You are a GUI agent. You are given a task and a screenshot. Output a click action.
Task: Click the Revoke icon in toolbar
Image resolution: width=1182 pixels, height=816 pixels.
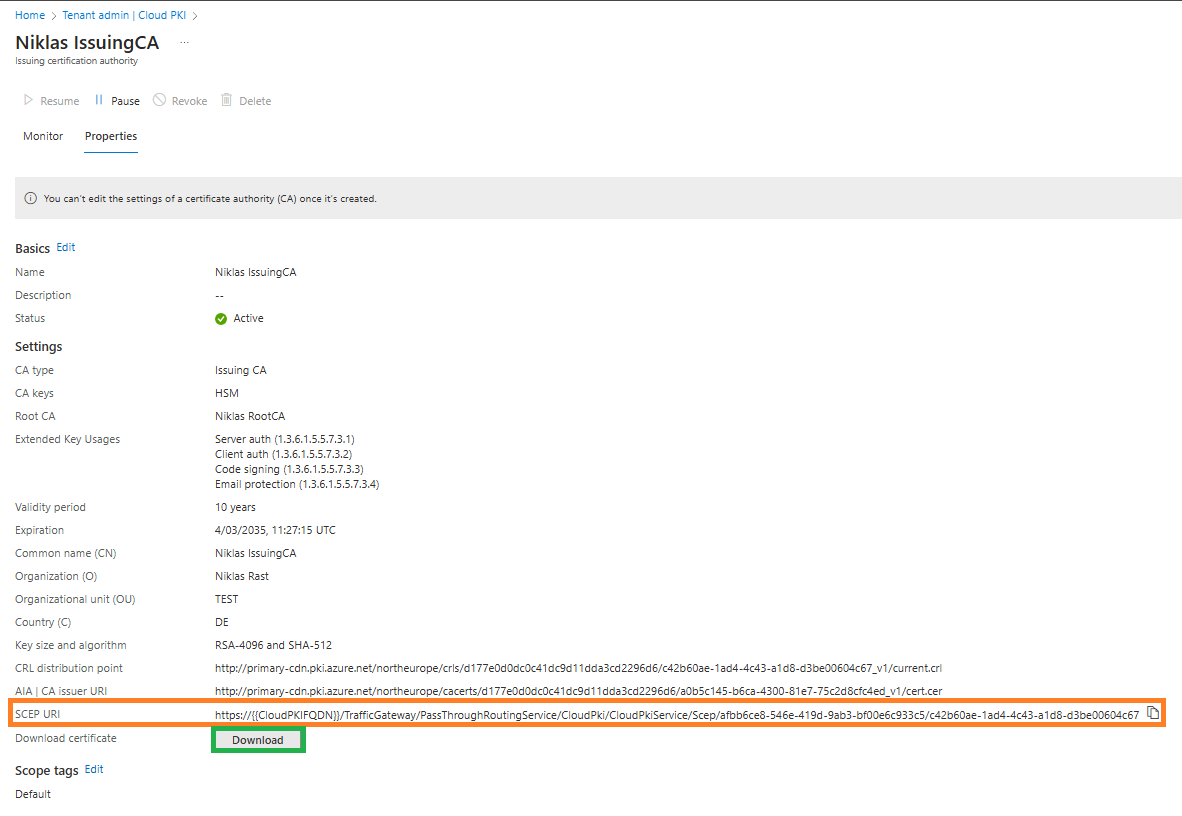(159, 101)
